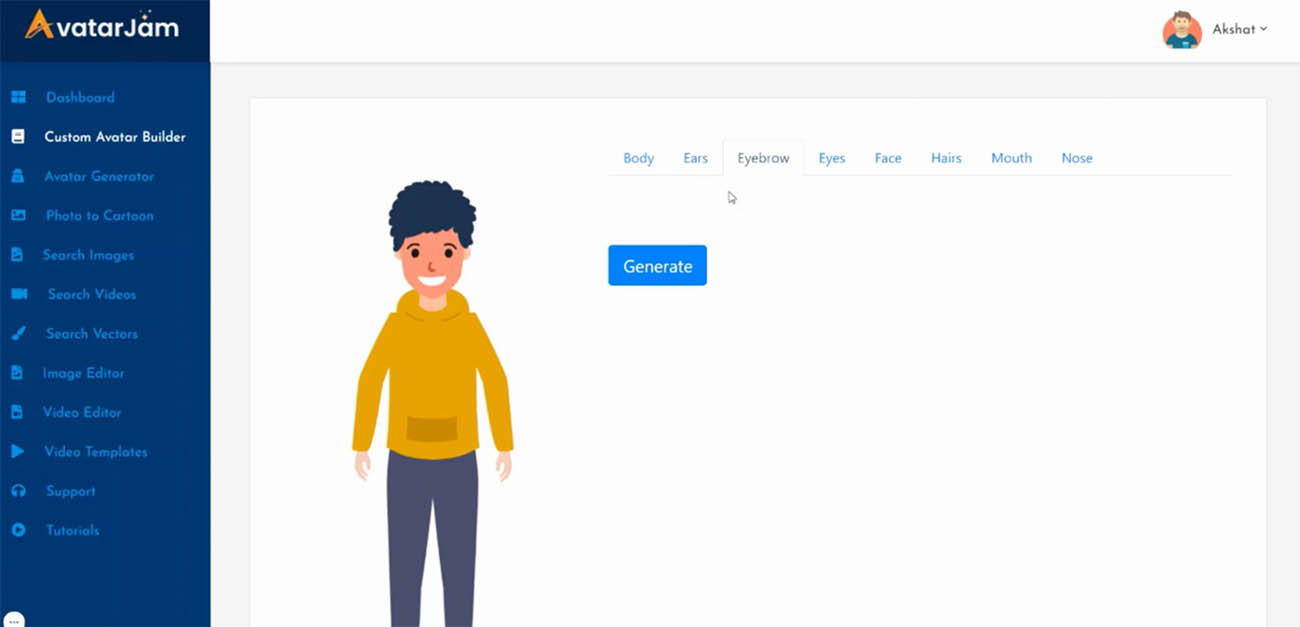Click the Akshat profile avatar picture
The image size is (1300, 627).
coord(1182,30)
